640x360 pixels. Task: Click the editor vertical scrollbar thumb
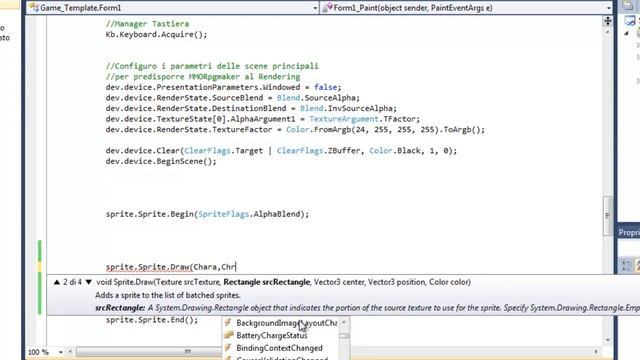click(x=607, y=216)
